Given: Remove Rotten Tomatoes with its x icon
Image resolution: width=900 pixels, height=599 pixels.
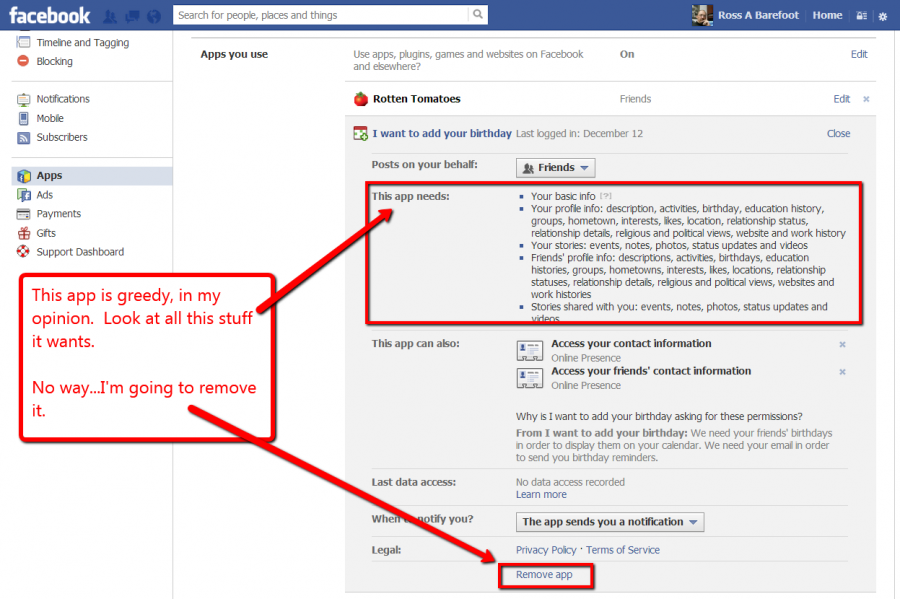Looking at the screenshot, I should click(x=866, y=99).
